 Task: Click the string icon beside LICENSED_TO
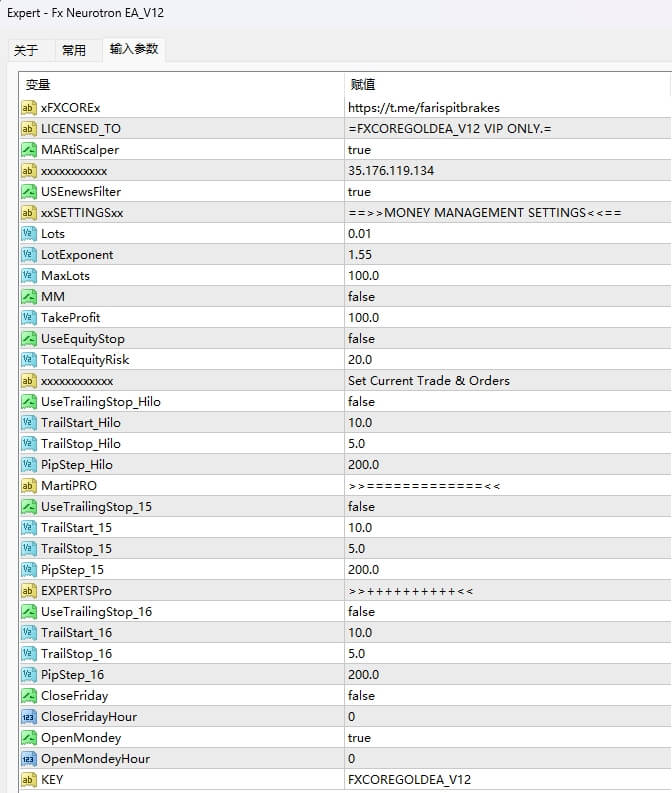pyautogui.click(x=29, y=129)
